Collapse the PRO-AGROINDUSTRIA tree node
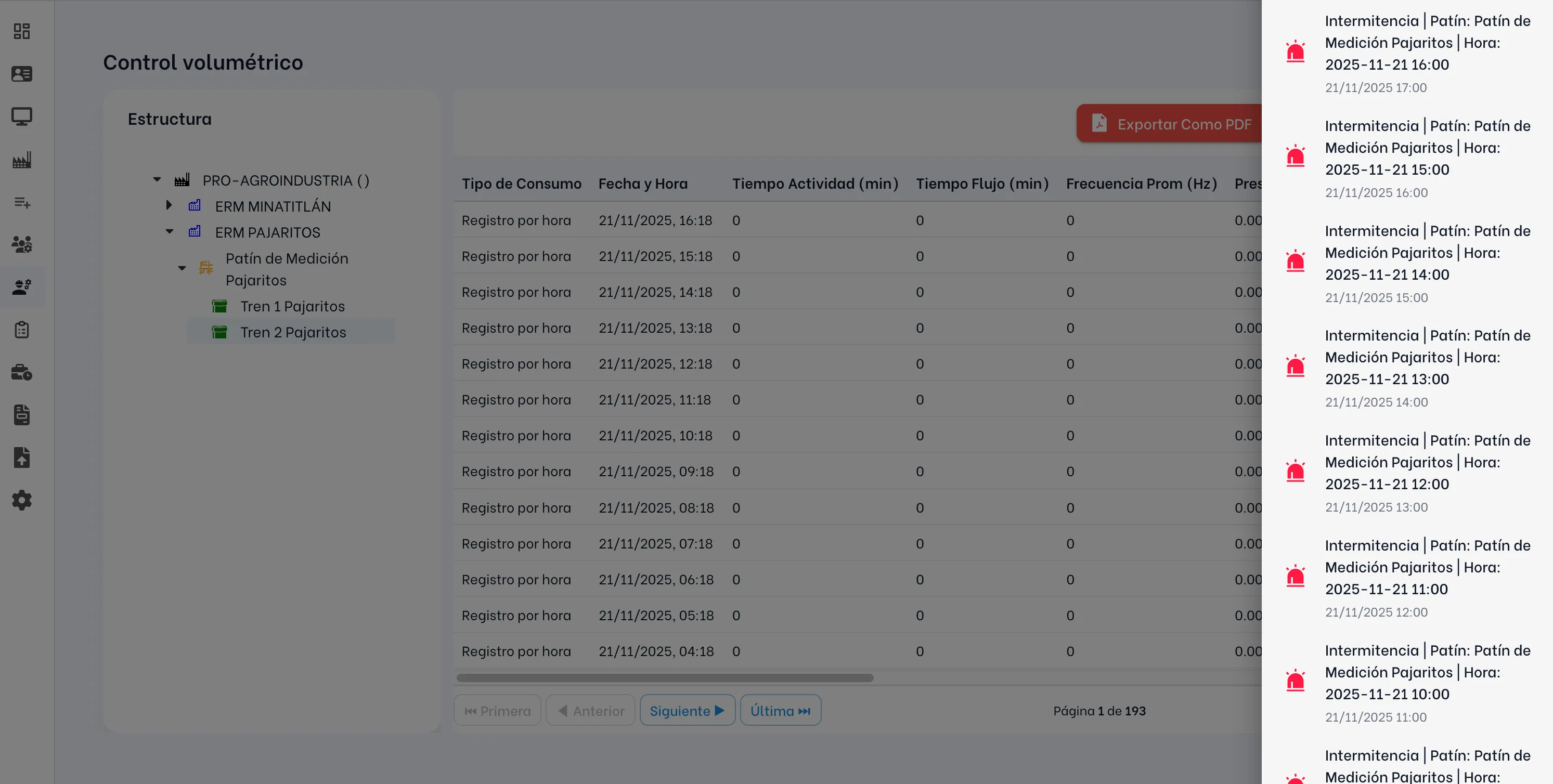The image size is (1553, 784). [157, 179]
